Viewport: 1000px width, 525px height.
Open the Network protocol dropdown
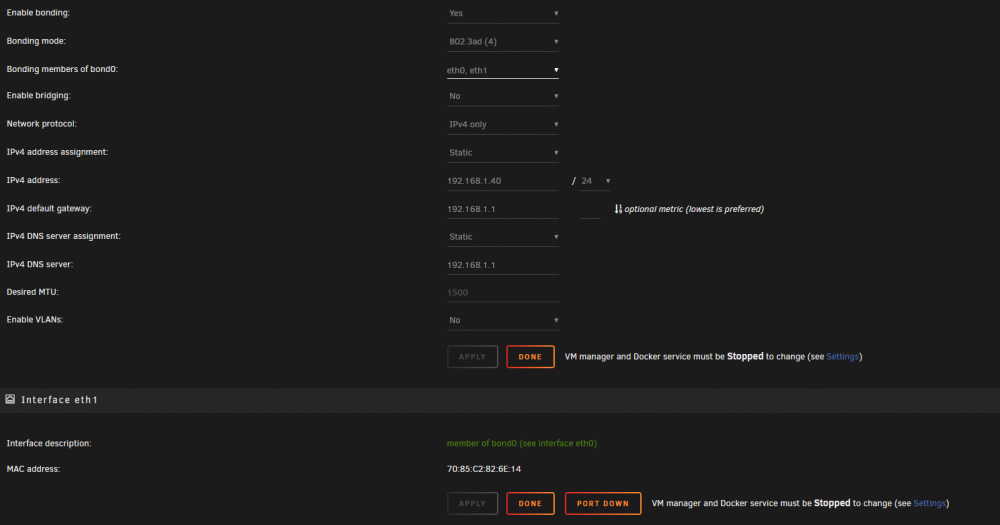503,124
